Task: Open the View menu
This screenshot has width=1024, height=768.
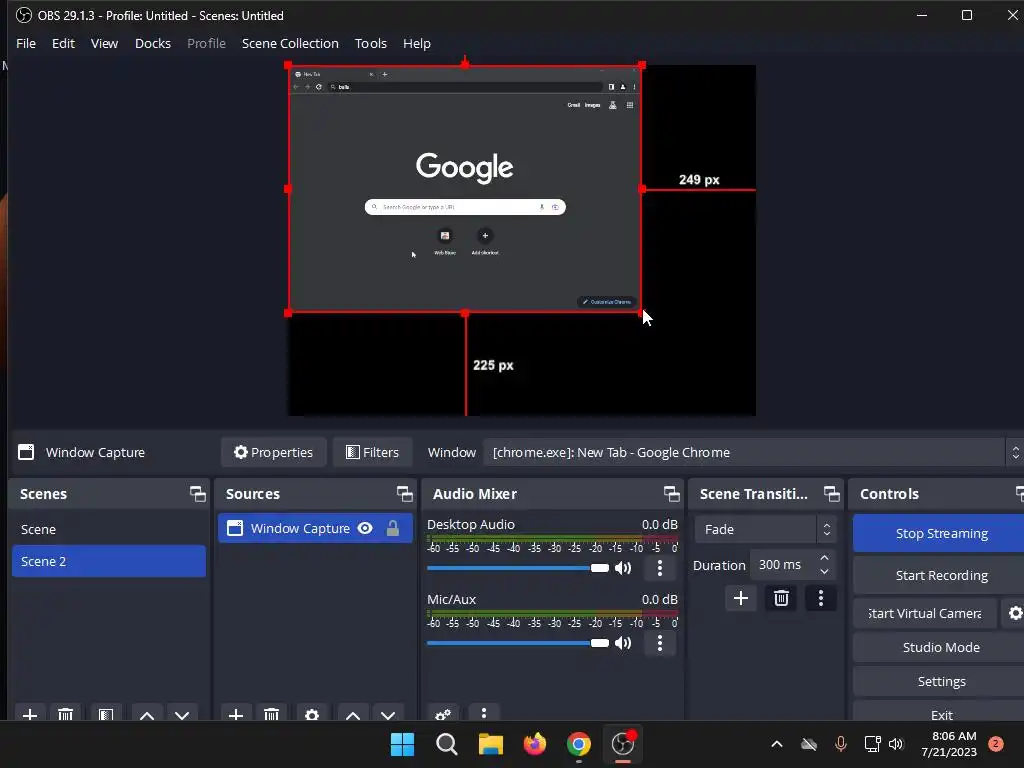Action: [x=104, y=43]
